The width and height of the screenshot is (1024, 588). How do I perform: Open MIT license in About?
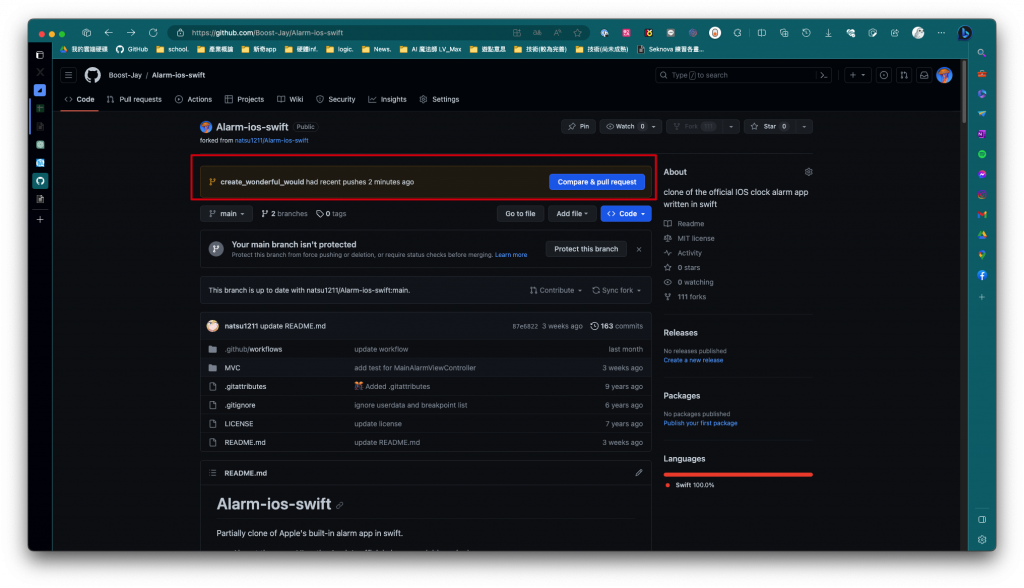[x=696, y=238]
